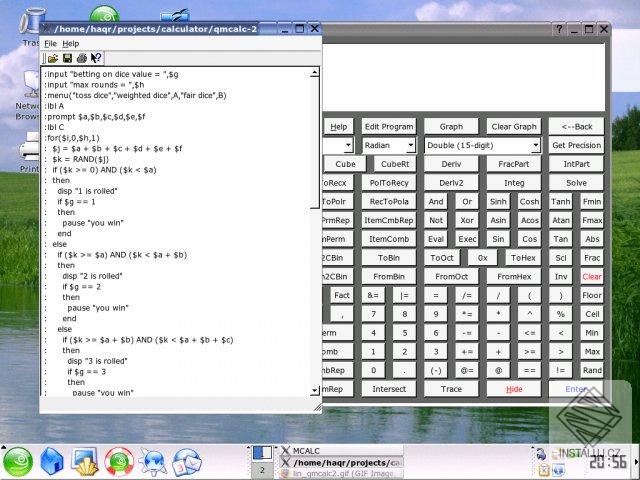Click the Exec button
640x480 pixels.
pyautogui.click(x=467, y=239)
